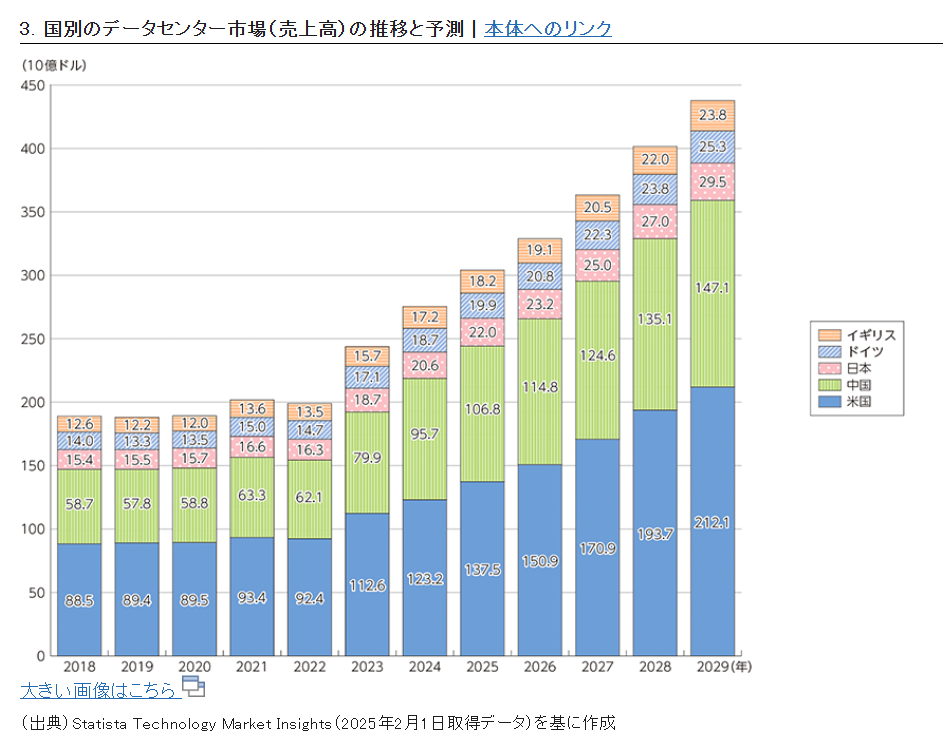Click the 2018 US bar segment labeled 88.5
The width and height of the screenshot is (943, 744).
[79, 599]
